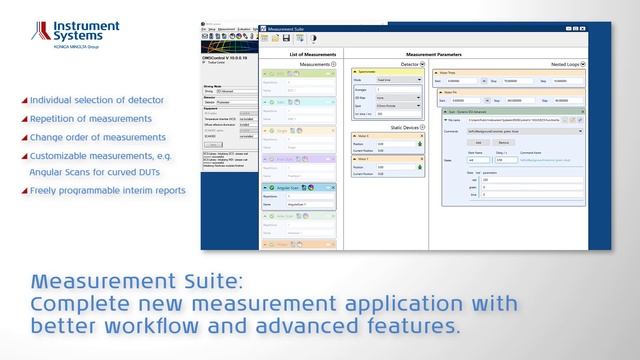The image size is (640, 360).
Task: Open the Evaluation menu in the background window
Action: 244,29
